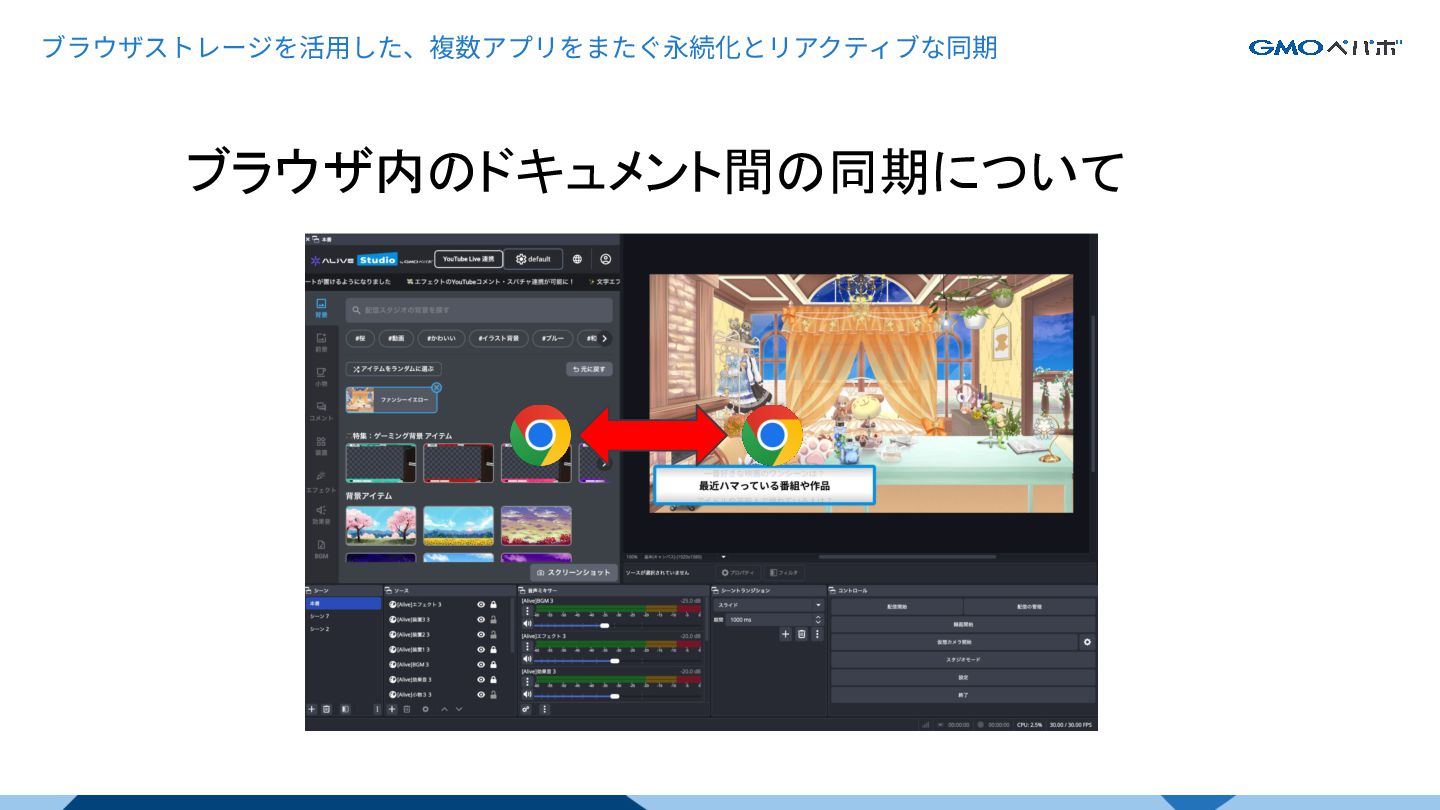Click the background search input field
1440x810 pixels.
coord(479,310)
